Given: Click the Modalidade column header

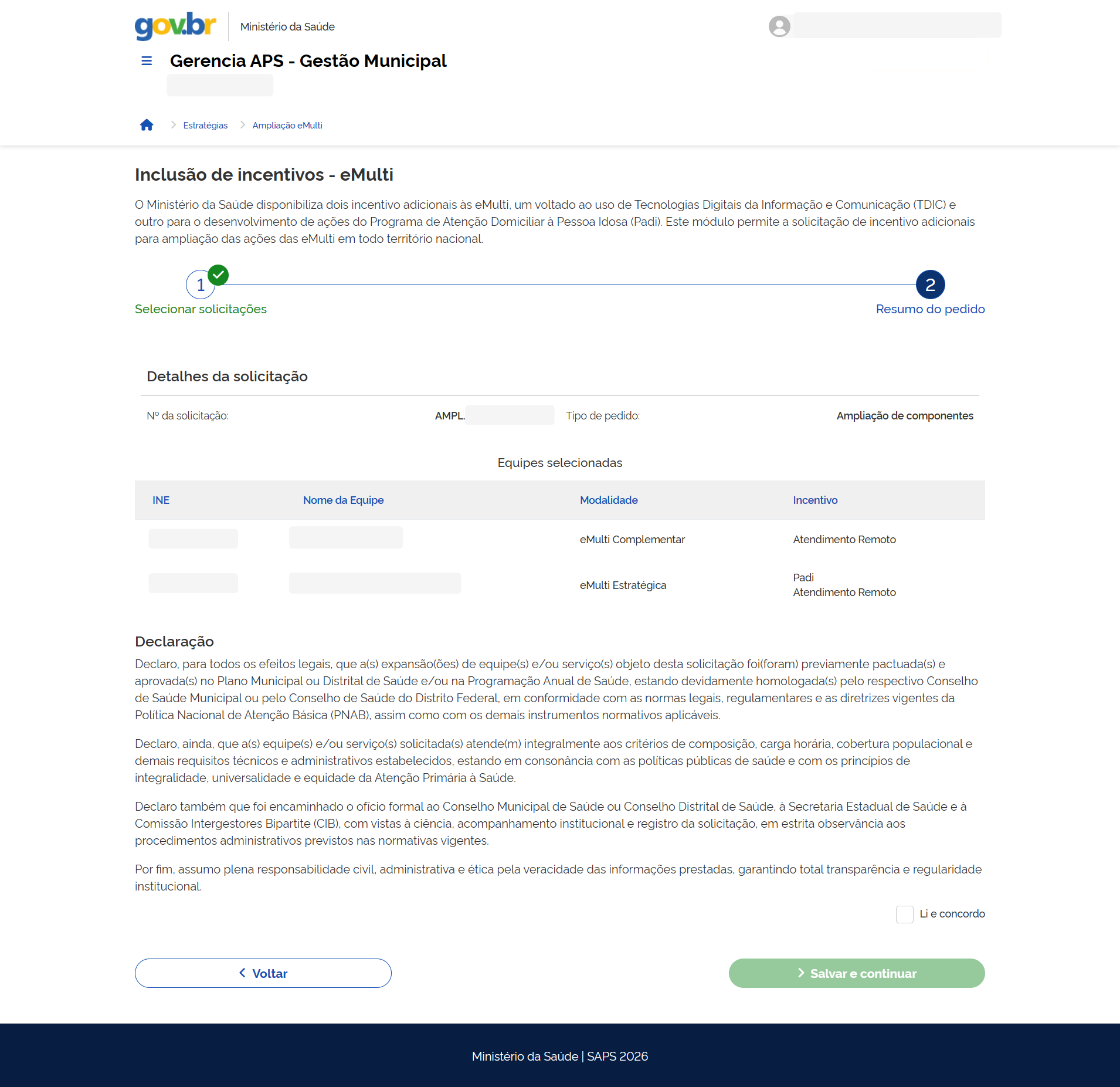Looking at the screenshot, I should (x=609, y=500).
